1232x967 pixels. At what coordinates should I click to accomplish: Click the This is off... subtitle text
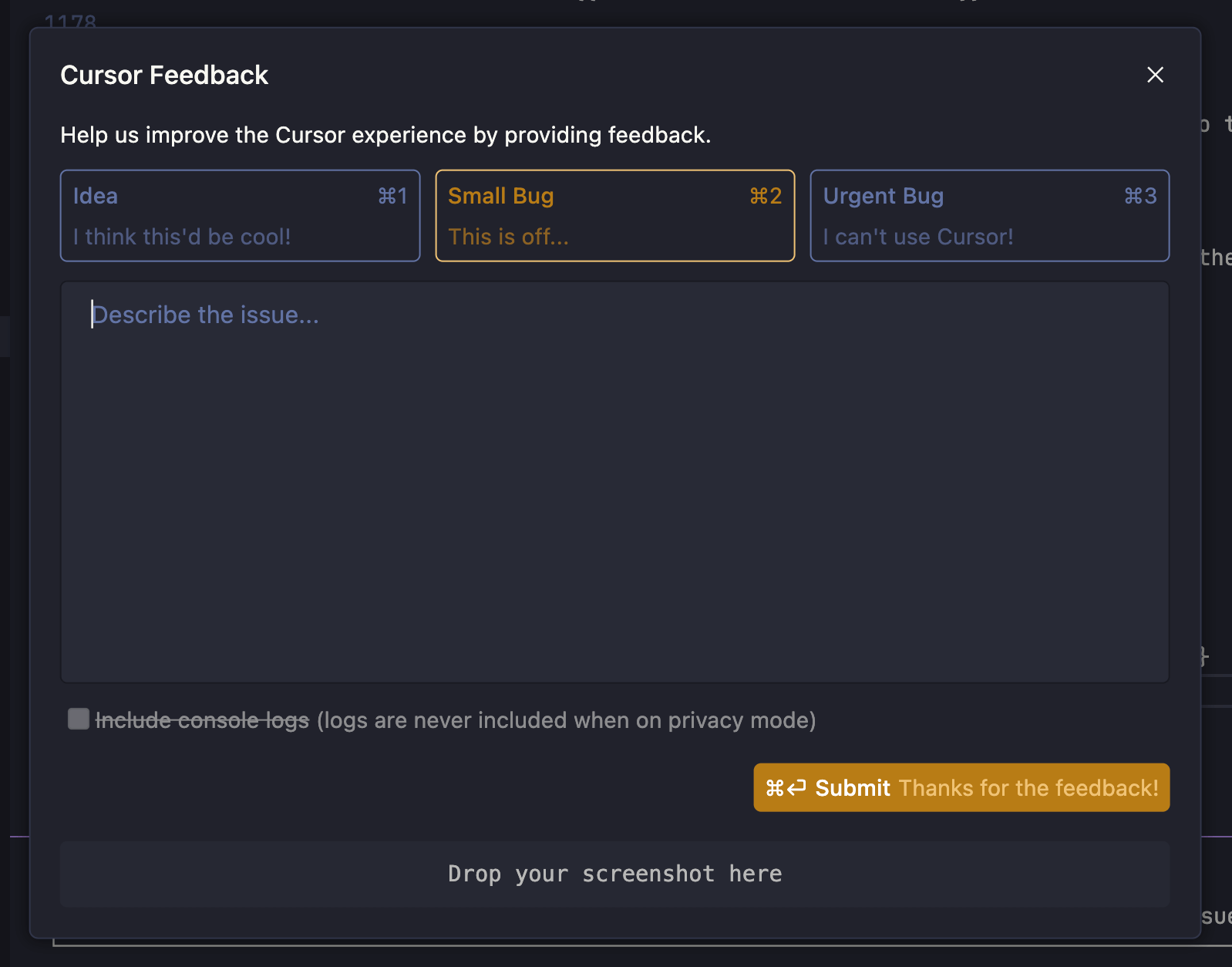click(x=508, y=237)
